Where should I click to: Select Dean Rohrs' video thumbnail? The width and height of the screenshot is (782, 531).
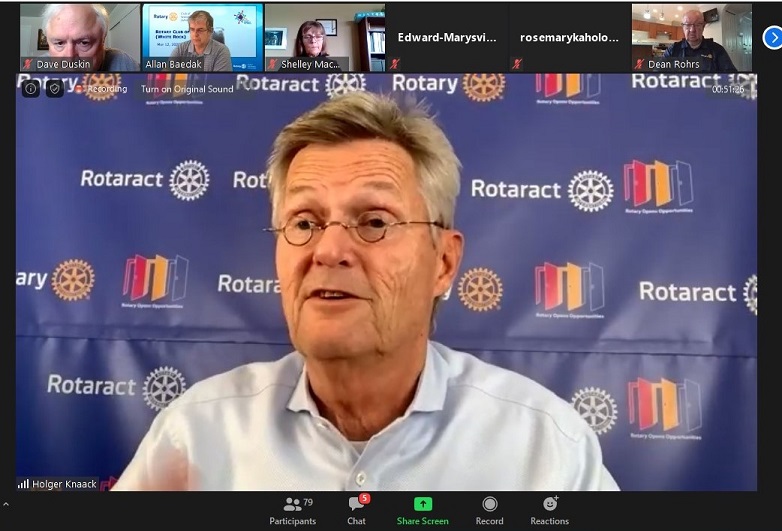692,37
